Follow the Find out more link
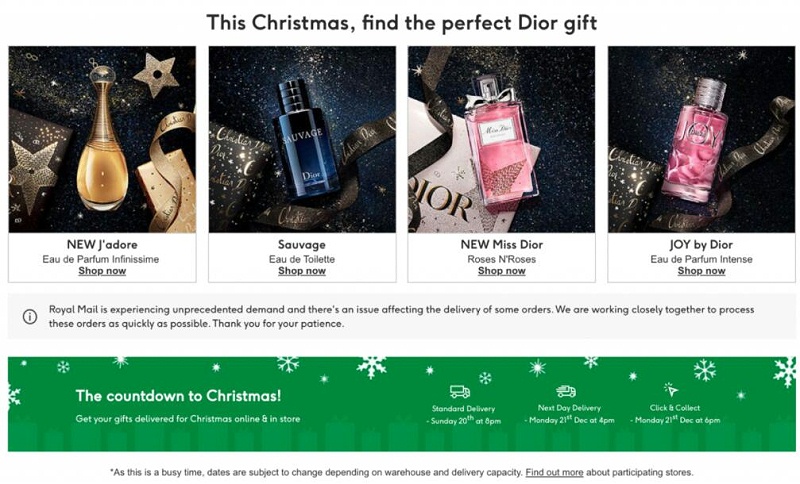800x484 pixels. click(555, 472)
